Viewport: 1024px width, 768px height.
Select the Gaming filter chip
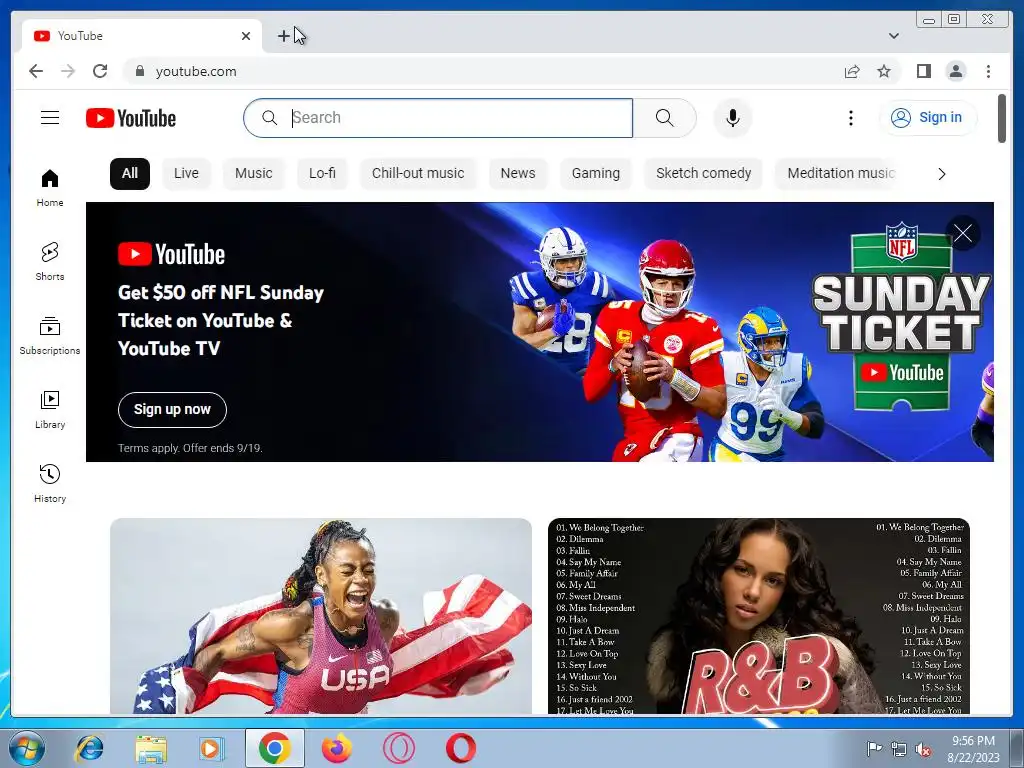(x=596, y=174)
